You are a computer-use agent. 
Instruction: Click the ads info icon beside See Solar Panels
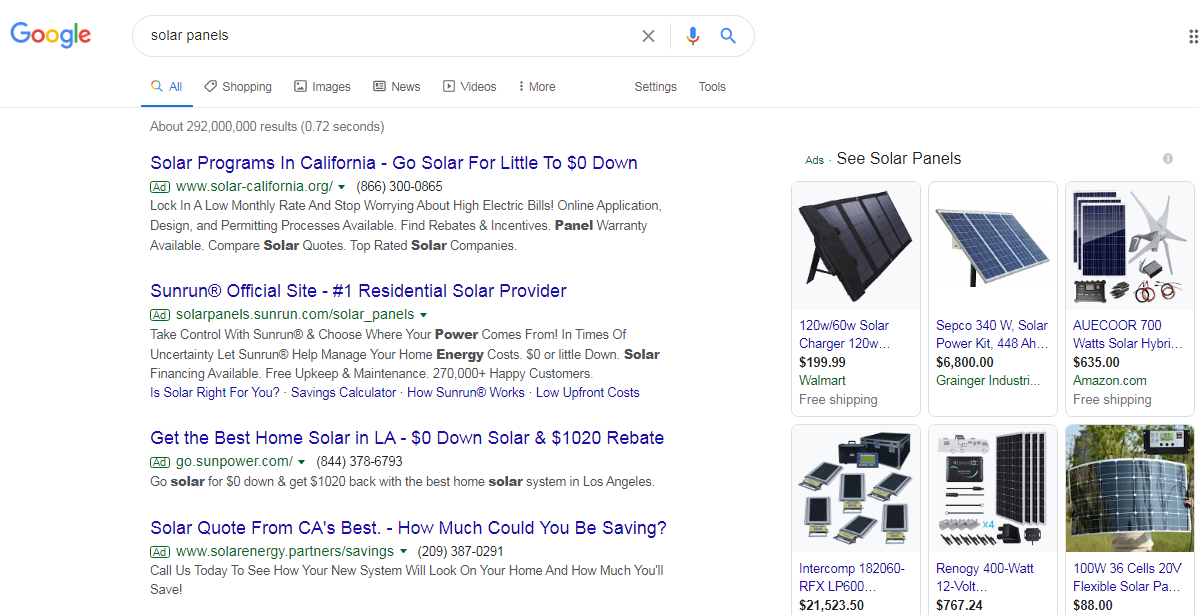[1168, 158]
